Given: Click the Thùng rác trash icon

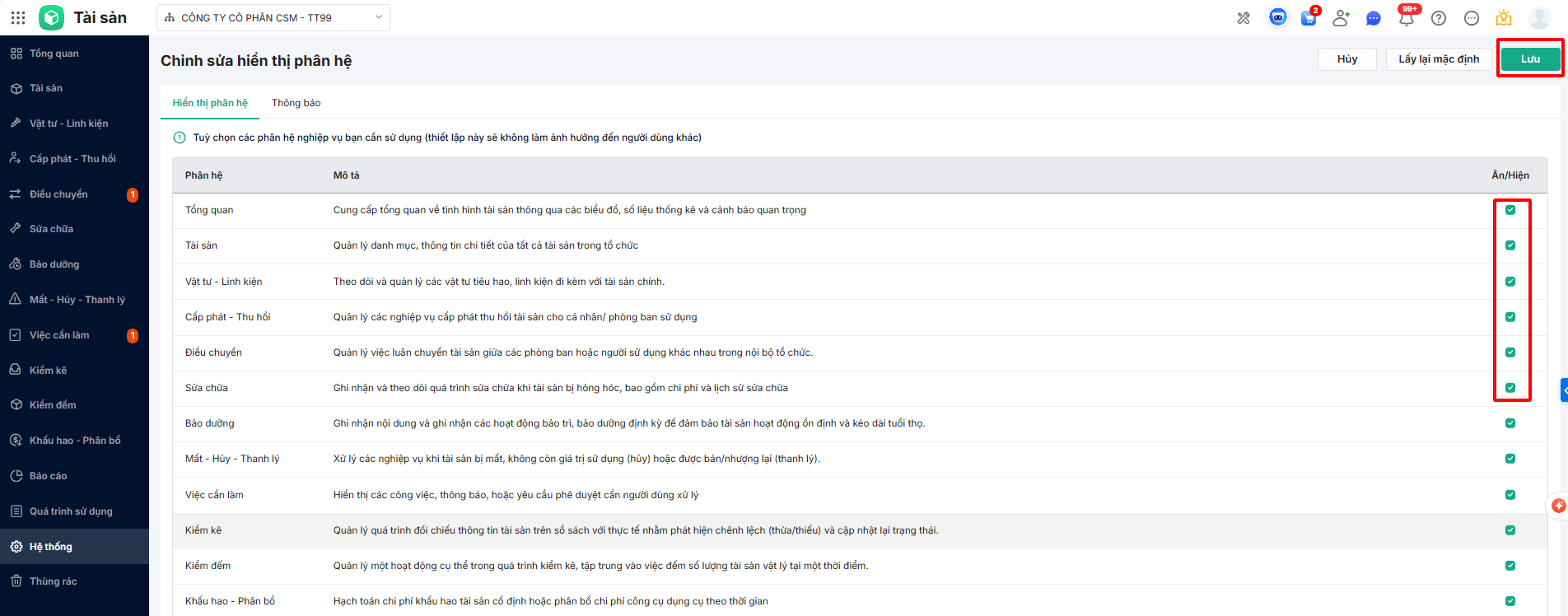Looking at the screenshot, I should coord(16,581).
